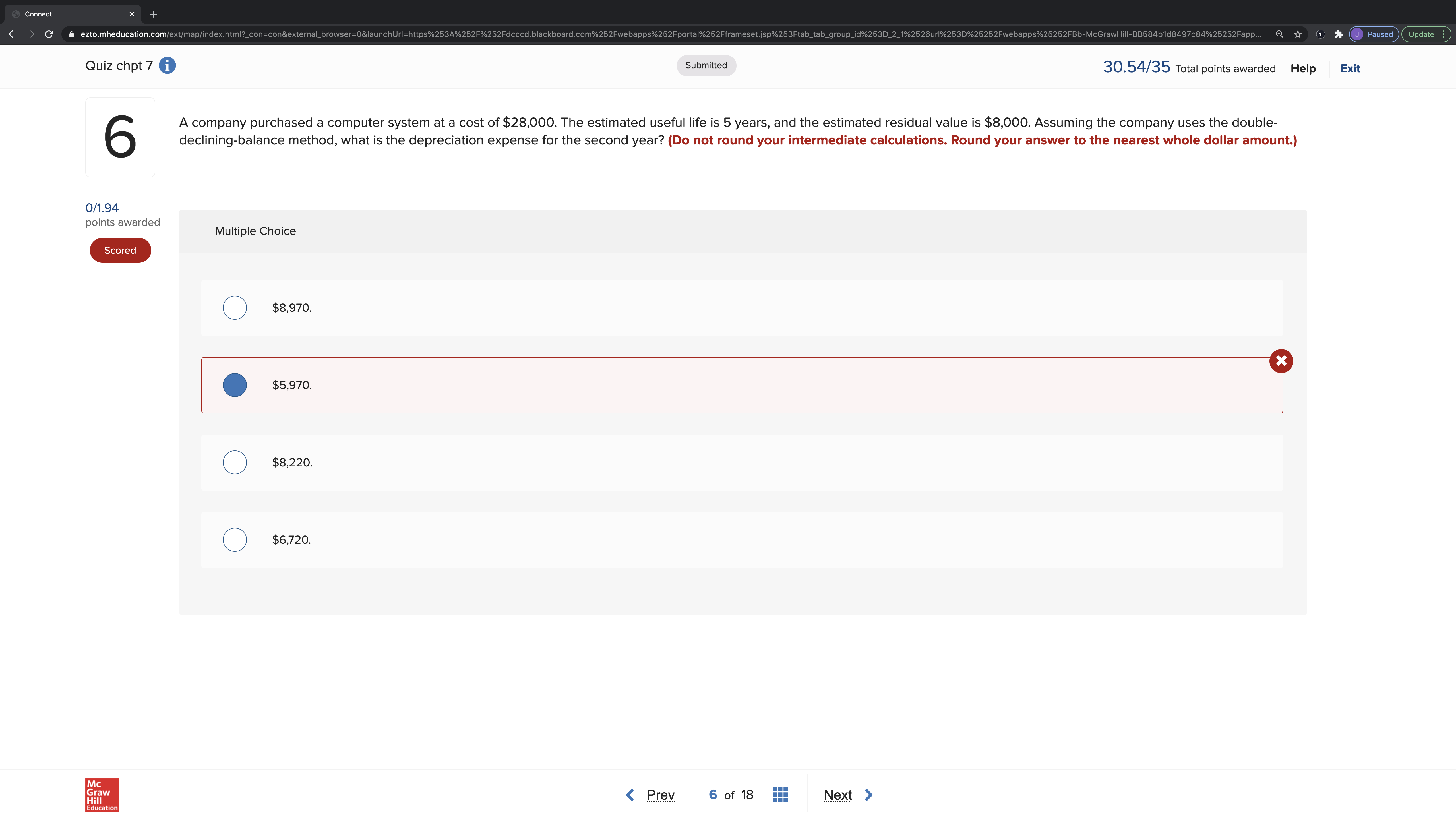
Task: Click the quiz info icon
Action: pyautogui.click(x=167, y=66)
